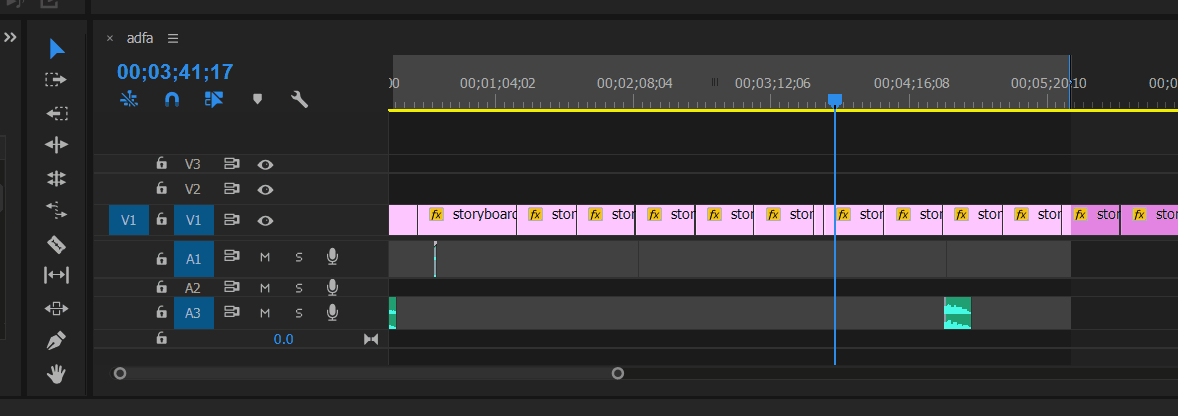Image resolution: width=1178 pixels, height=416 pixels.
Task: Click master track volume value 0.0
Action: [x=283, y=339]
